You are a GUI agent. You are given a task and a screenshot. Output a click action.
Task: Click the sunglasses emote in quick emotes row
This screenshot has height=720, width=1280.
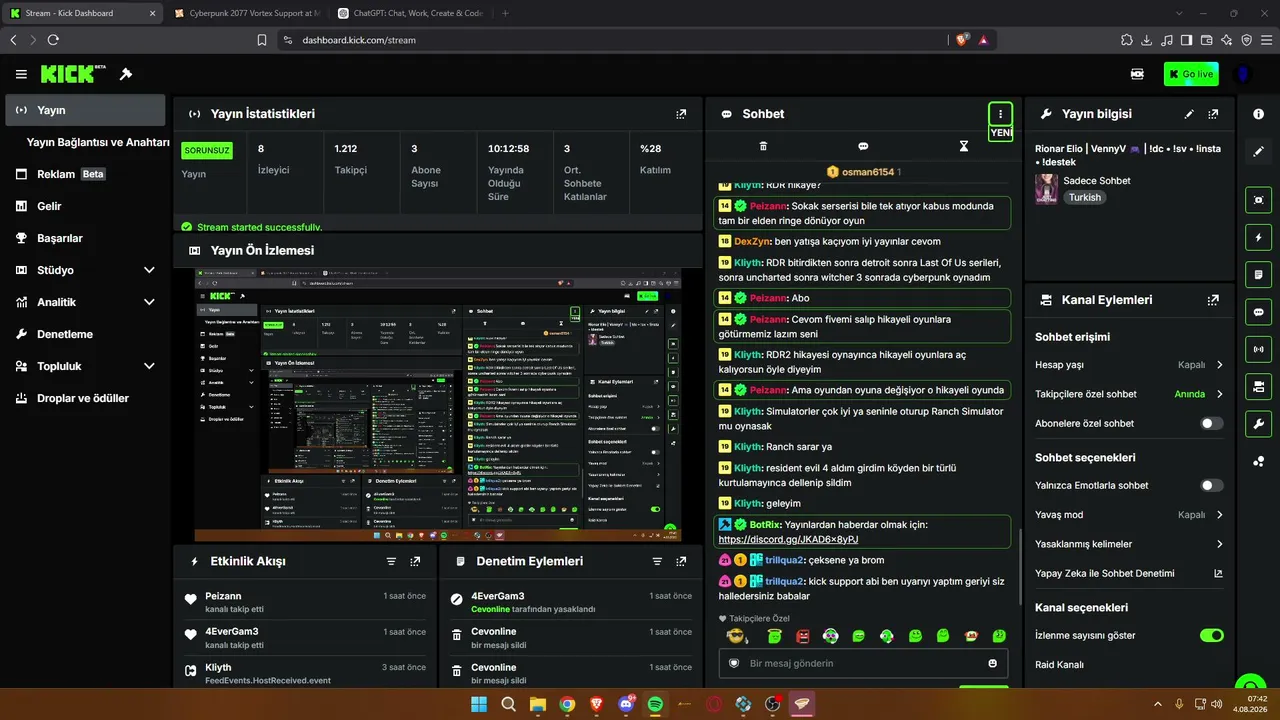tap(737, 636)
